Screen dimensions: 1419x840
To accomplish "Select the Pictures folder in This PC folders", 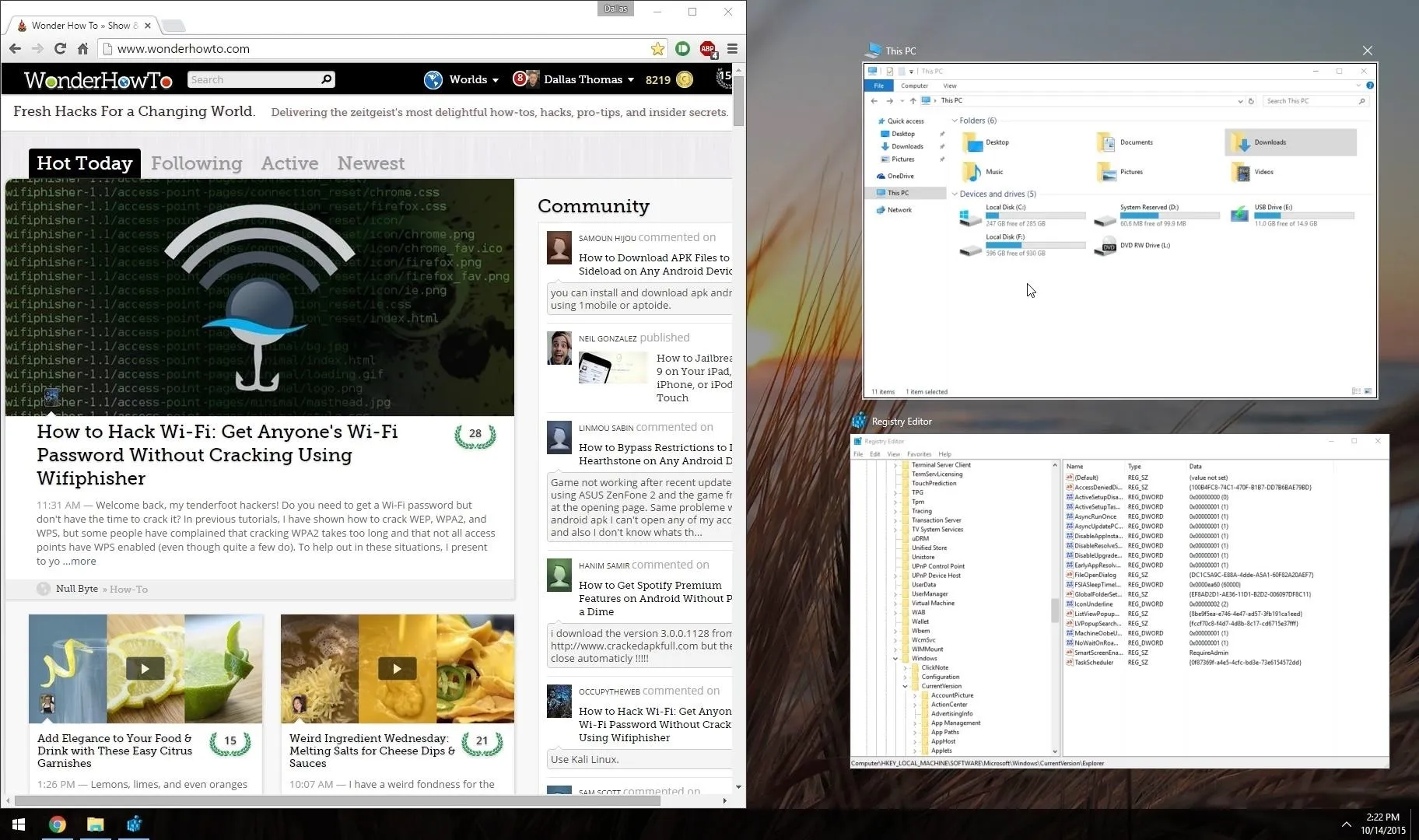I will pyautogui.click(x=1120, y=172).
